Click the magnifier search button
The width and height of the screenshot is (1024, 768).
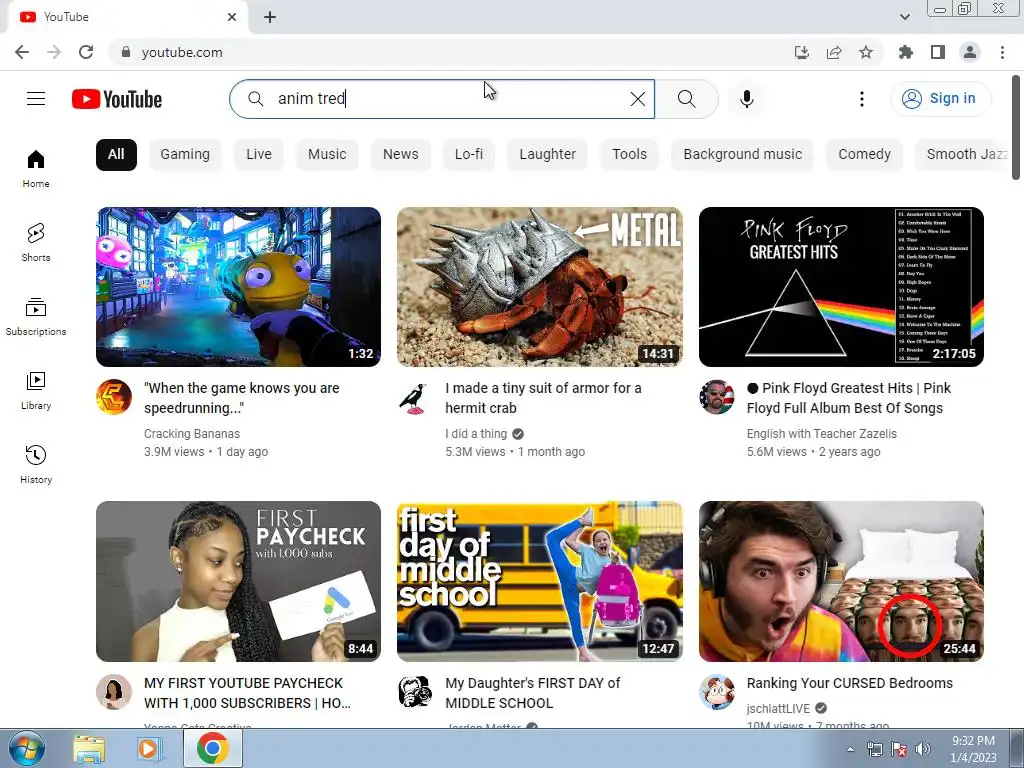tap(686, 99)
